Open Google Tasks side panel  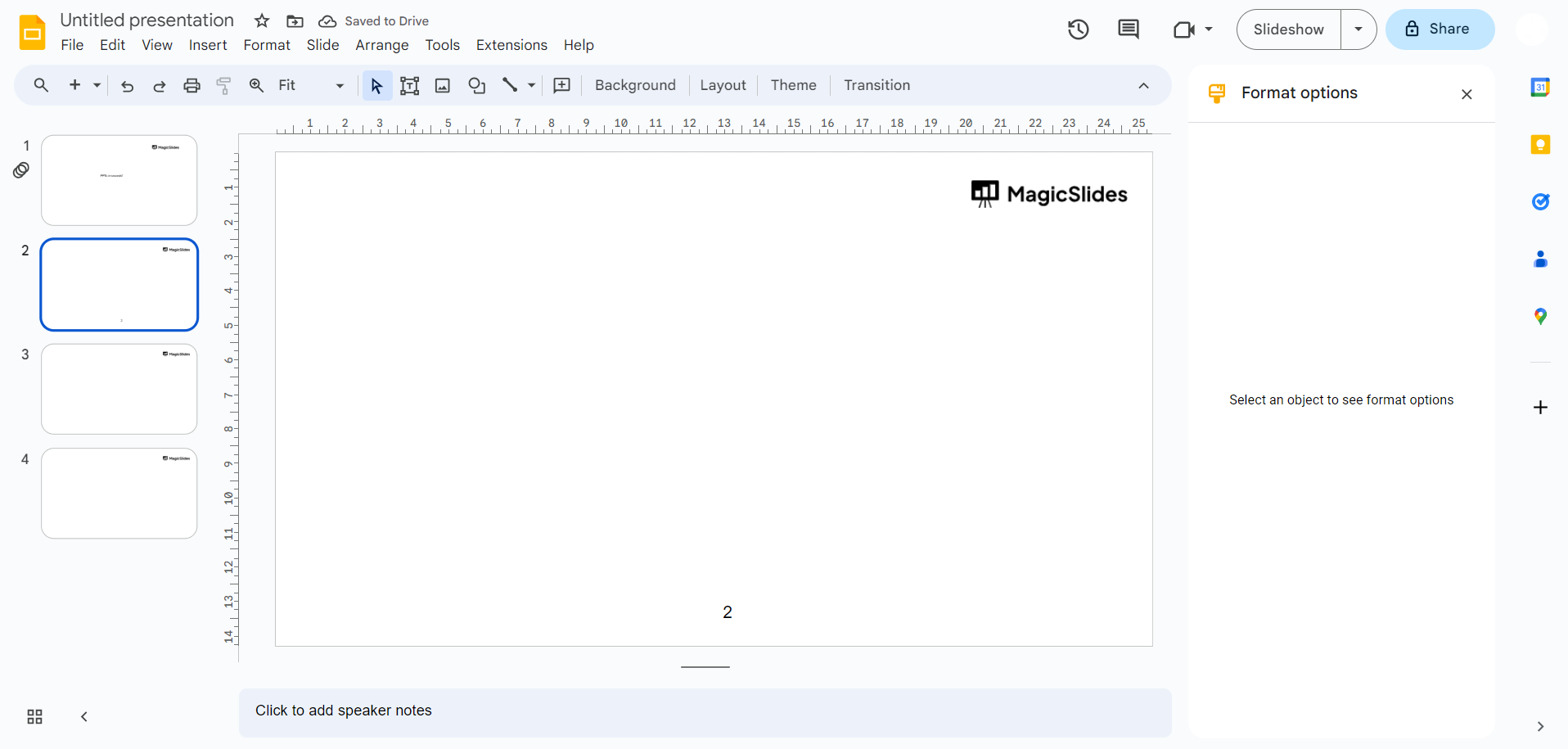click(1540, 201)
